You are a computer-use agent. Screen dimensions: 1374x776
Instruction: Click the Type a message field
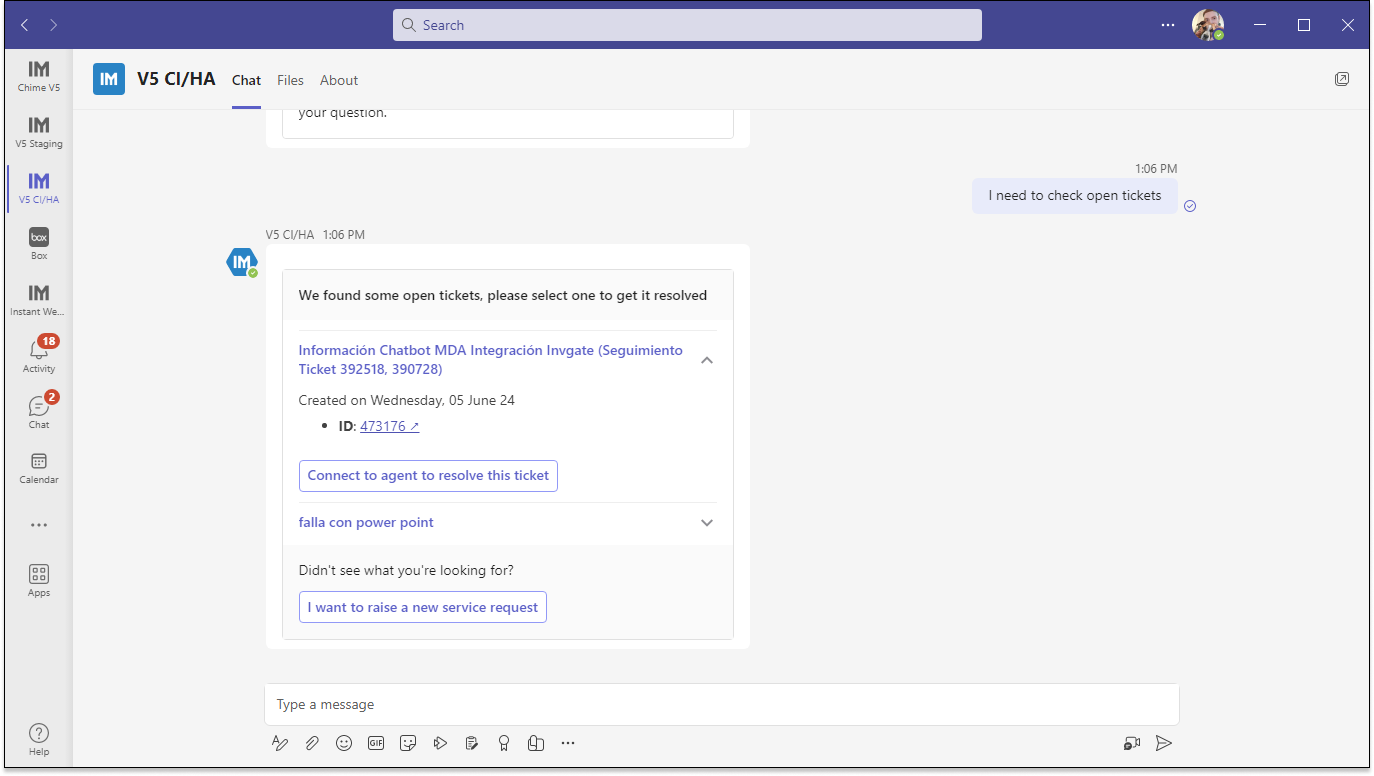coord(722,704)
